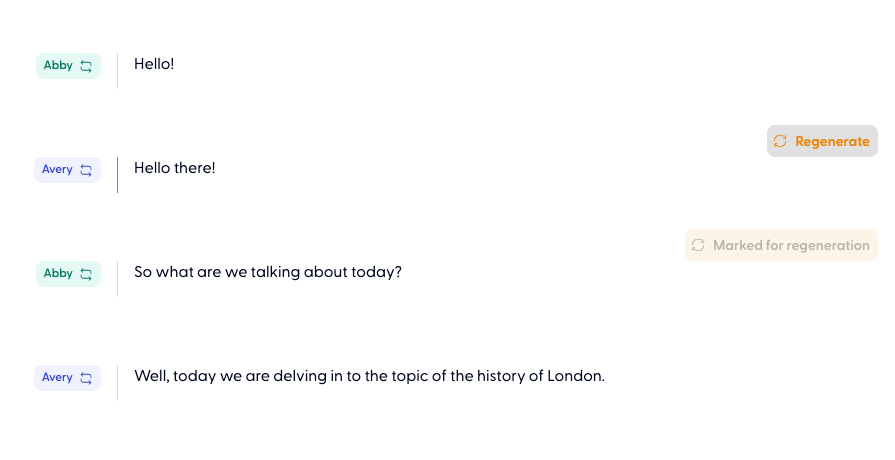The image size is (895, 460).
Task: Swap speaker on the "history of London" line
Action: pos(86,378)
